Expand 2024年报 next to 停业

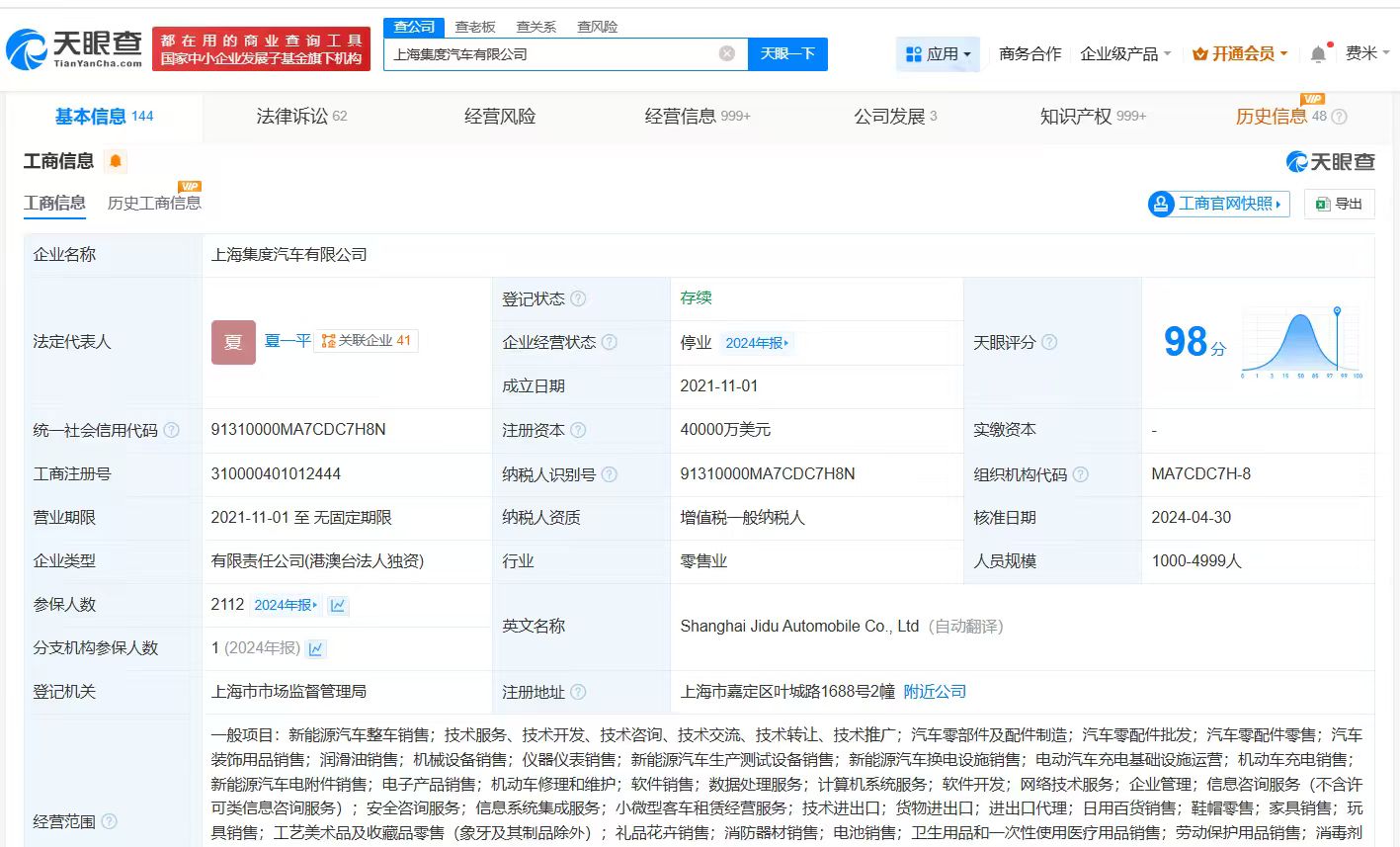click(x=757, y=343)
